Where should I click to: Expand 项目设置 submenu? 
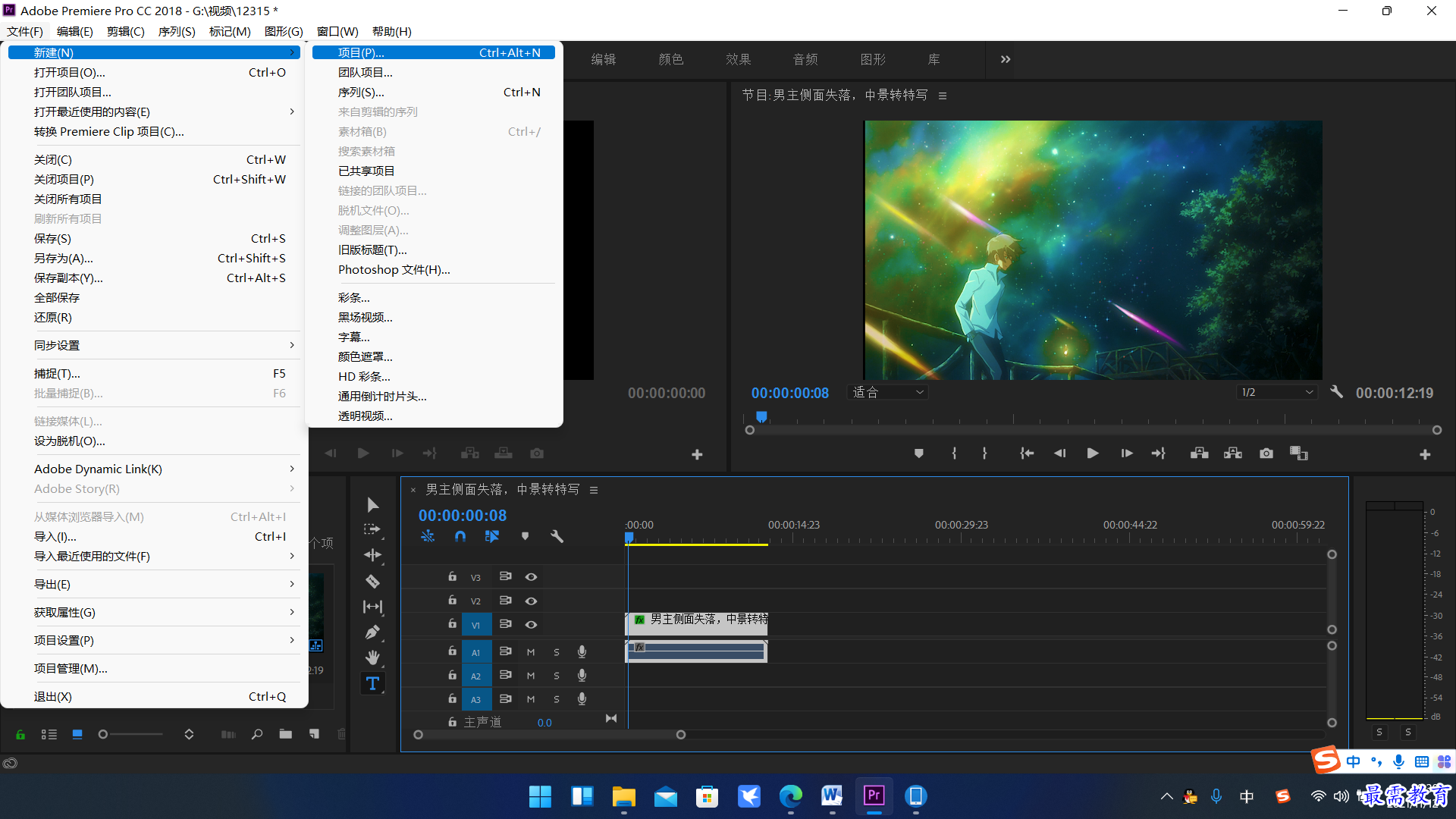(155, 640)
